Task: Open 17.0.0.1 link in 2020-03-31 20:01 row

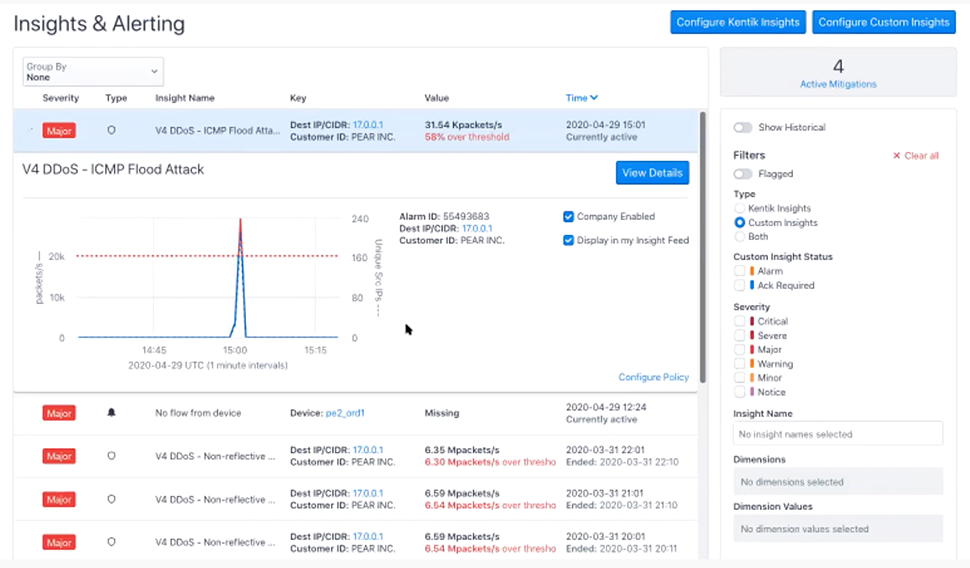Action: pyautogui.click(x=368, y=536)
